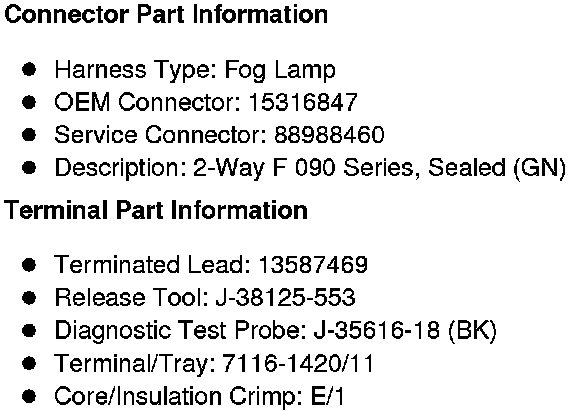Select the Harness Type: Fog Lamp line
Viewport: 576px width, 416px height.
pyautogui.click(x=195, y=70)
